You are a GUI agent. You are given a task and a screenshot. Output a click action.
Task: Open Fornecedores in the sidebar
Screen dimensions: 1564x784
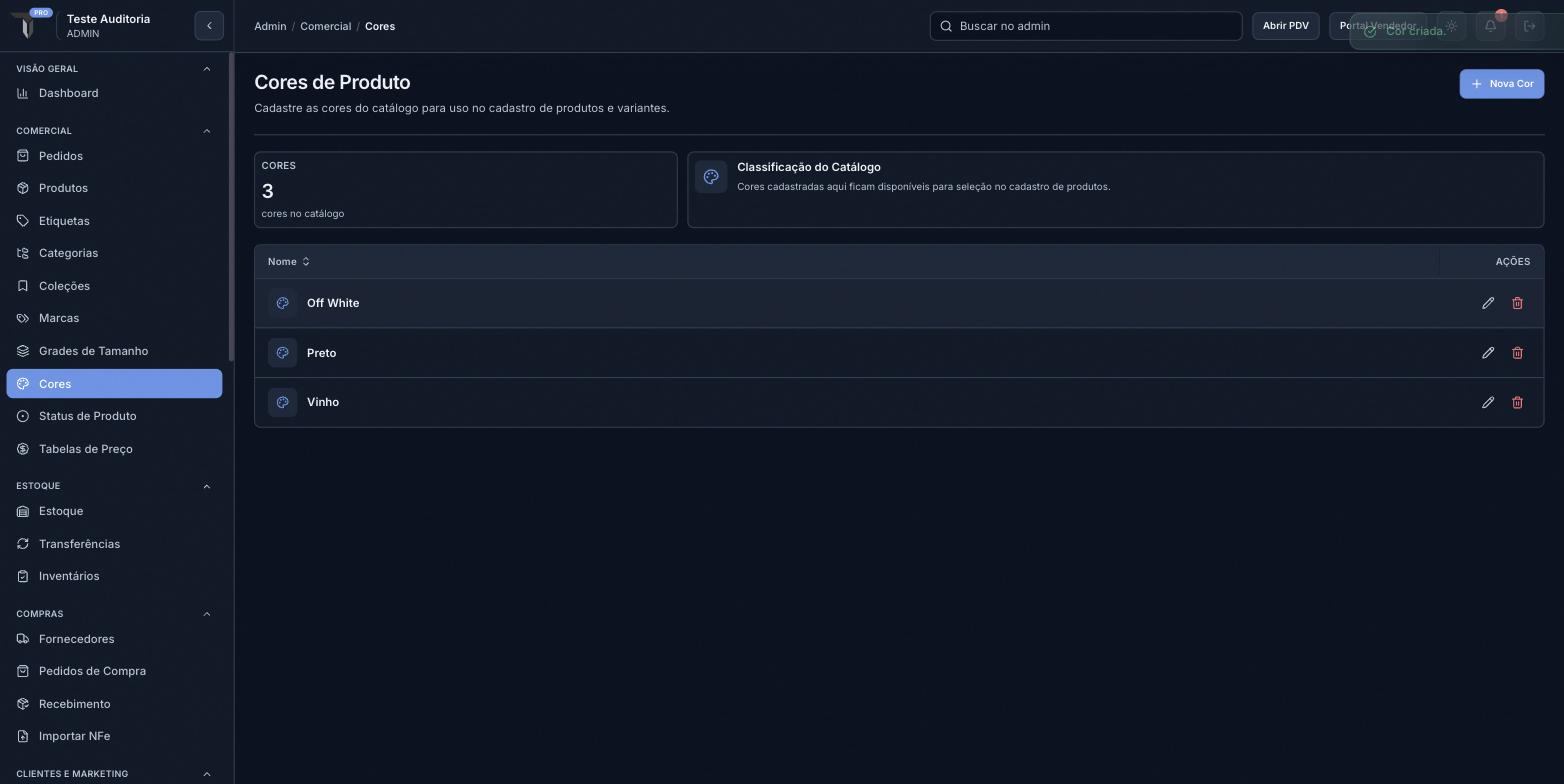click(x=114, y=639)
